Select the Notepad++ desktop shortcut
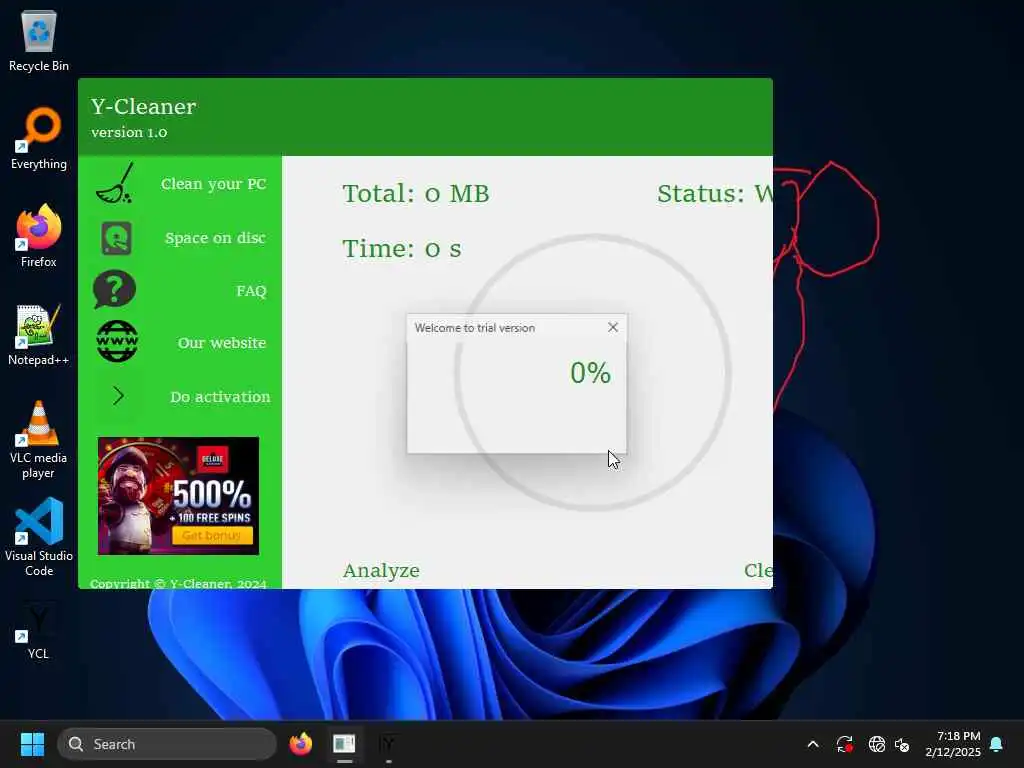 coord(39,334)
